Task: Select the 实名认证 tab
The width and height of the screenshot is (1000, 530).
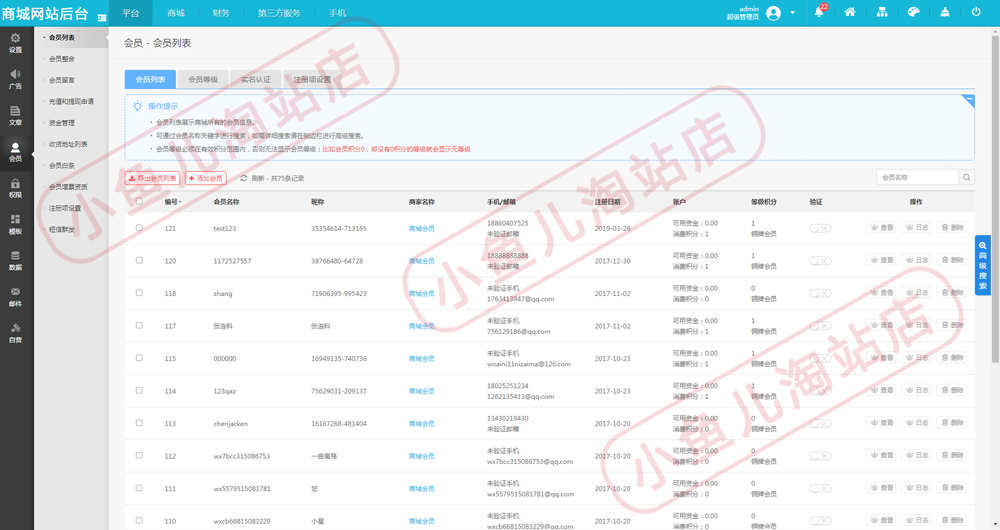Action: 255,79
